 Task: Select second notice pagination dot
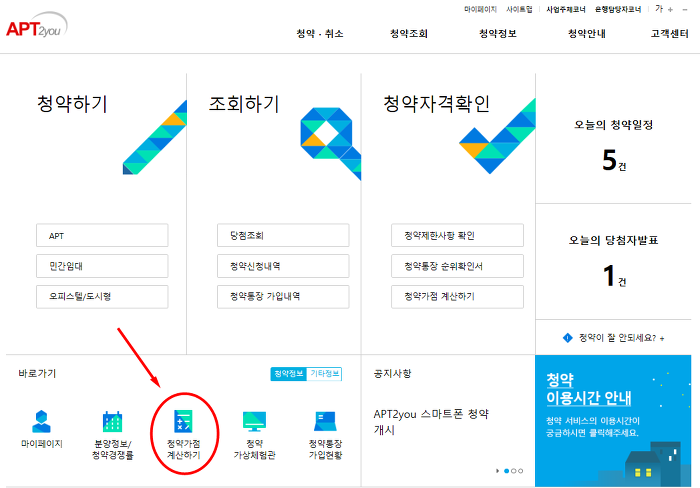coord(513,471)
